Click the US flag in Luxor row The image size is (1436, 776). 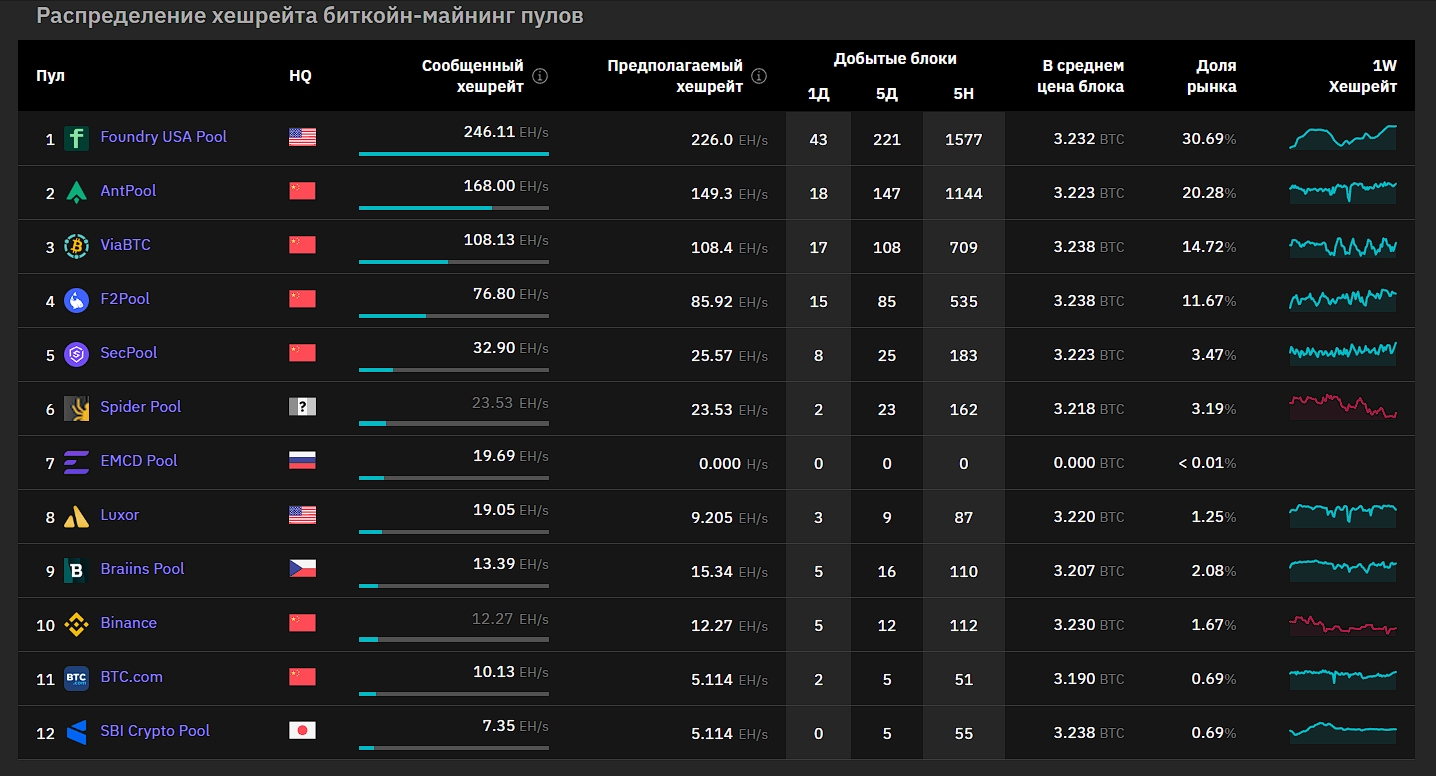coord(302,515)
